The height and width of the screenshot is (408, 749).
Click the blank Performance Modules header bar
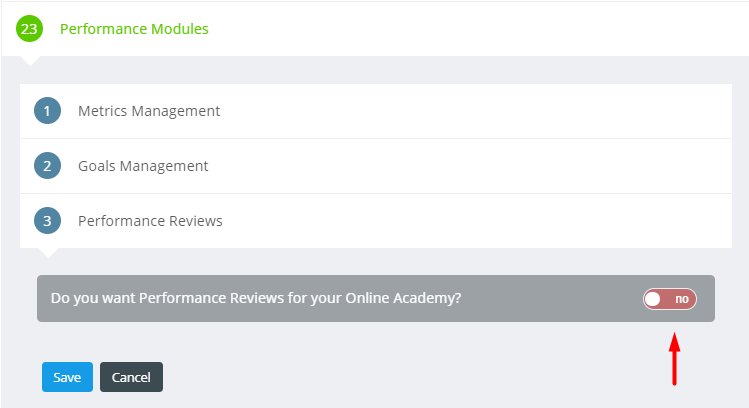click(x=478, y=29)
